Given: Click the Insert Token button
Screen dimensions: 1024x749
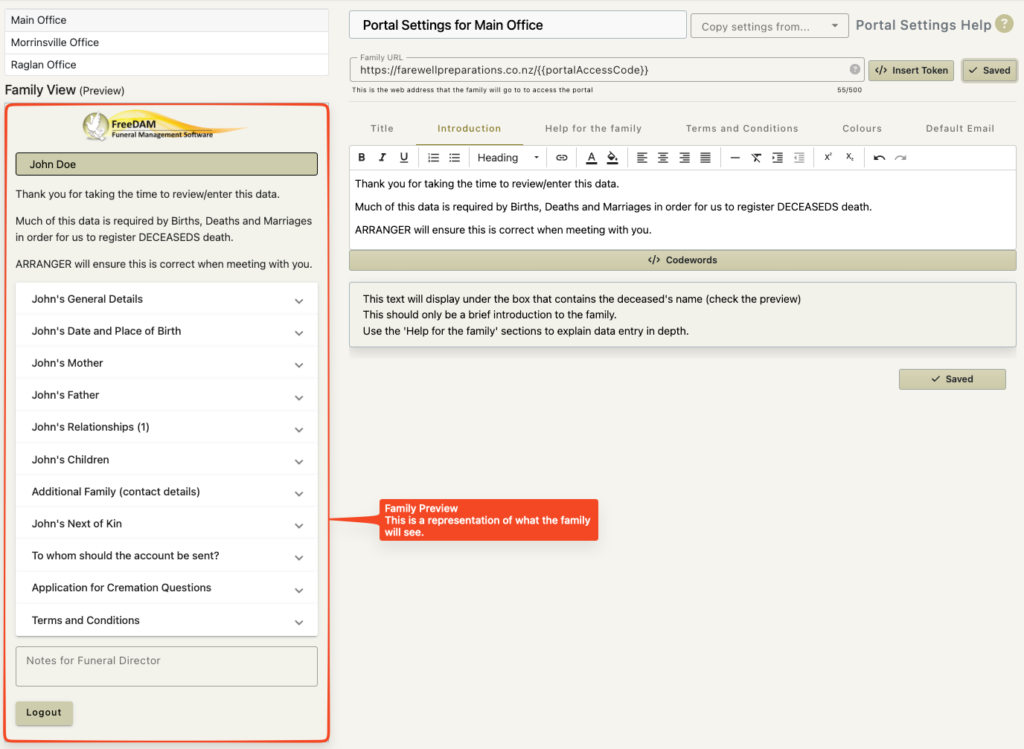Looking at the screenshot, I should (x=911, y=71).
